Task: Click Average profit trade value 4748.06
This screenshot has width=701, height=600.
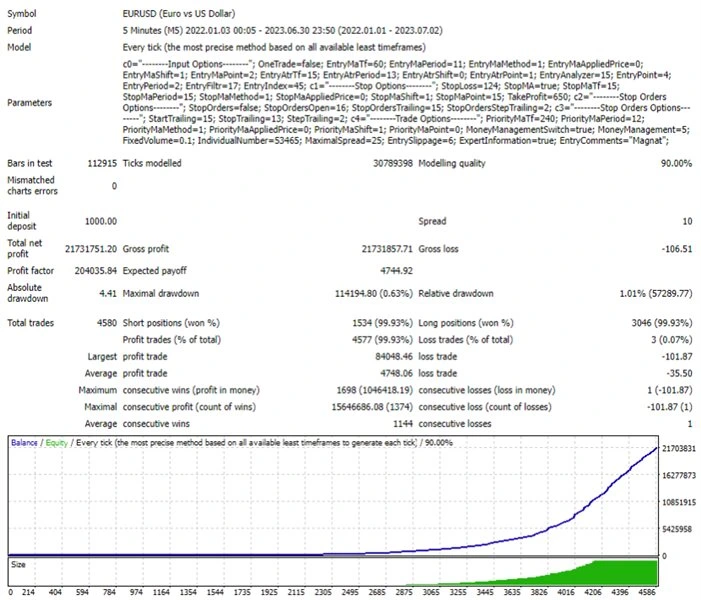Action: (x=396, y=373)
